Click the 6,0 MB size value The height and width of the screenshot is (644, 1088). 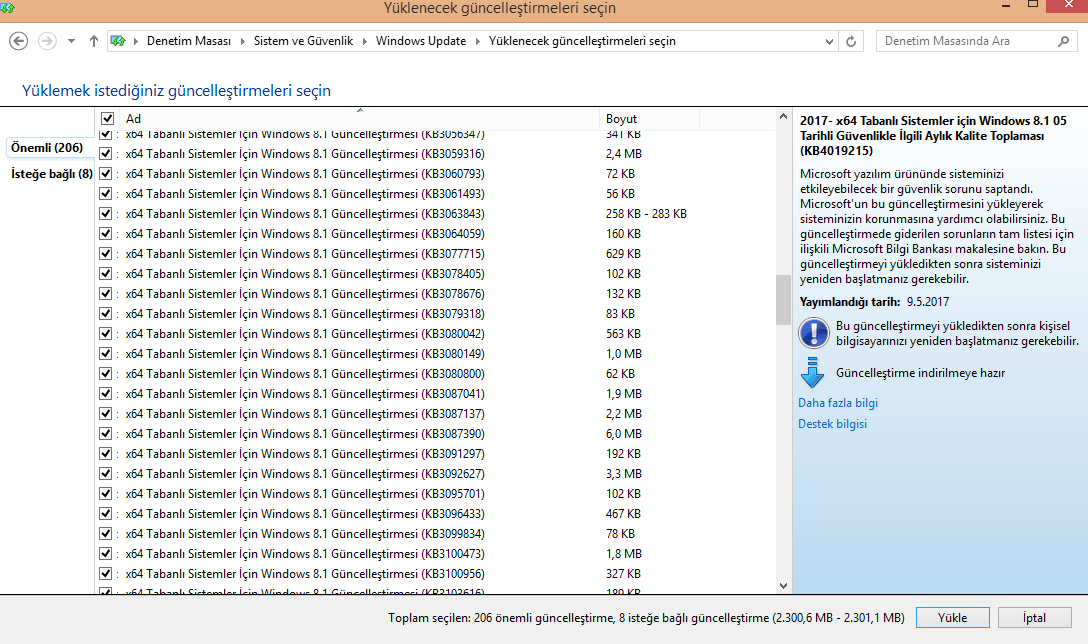click(x=624, y=434)
